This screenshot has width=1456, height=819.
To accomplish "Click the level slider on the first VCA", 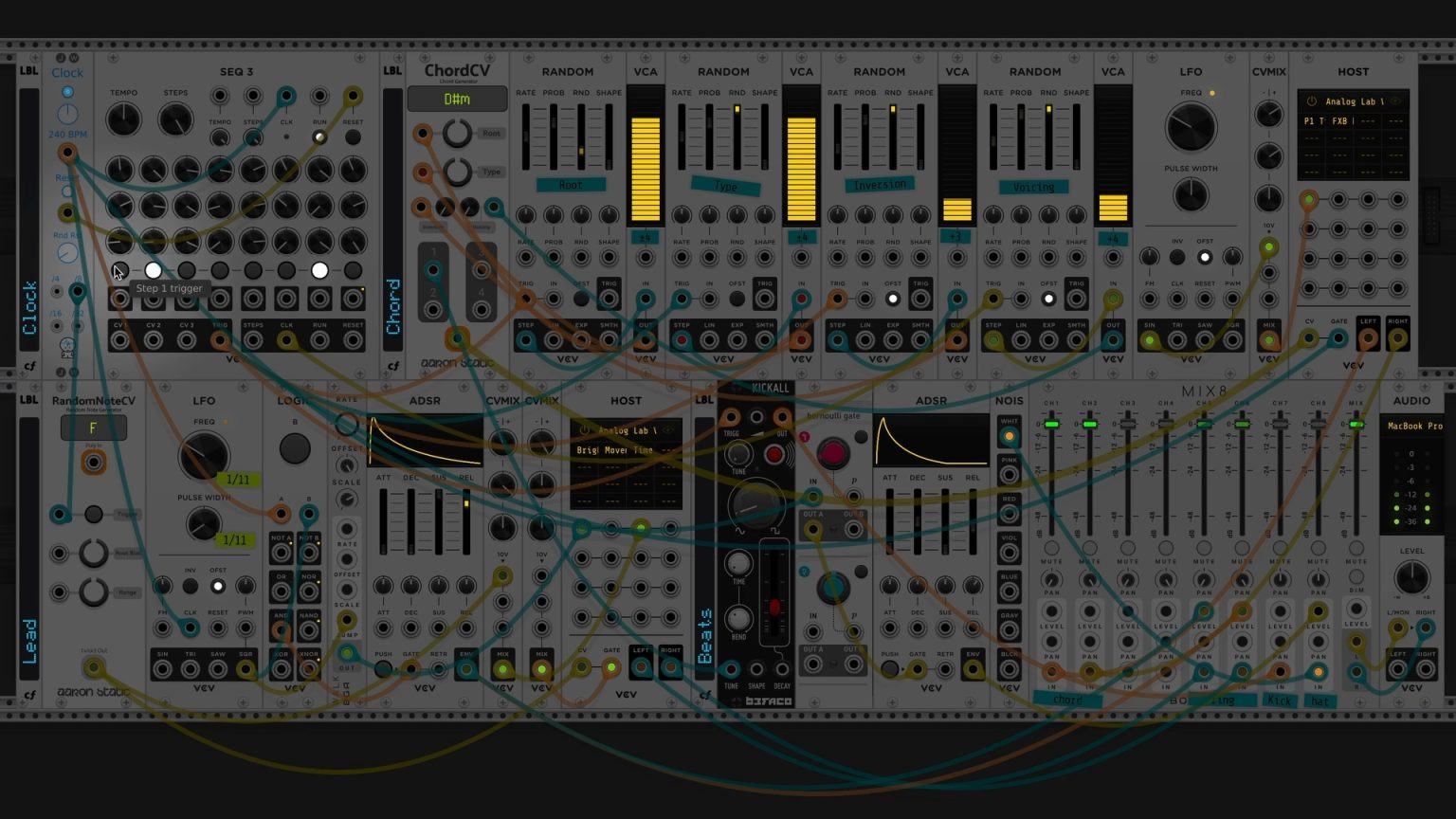I will 646,155.
